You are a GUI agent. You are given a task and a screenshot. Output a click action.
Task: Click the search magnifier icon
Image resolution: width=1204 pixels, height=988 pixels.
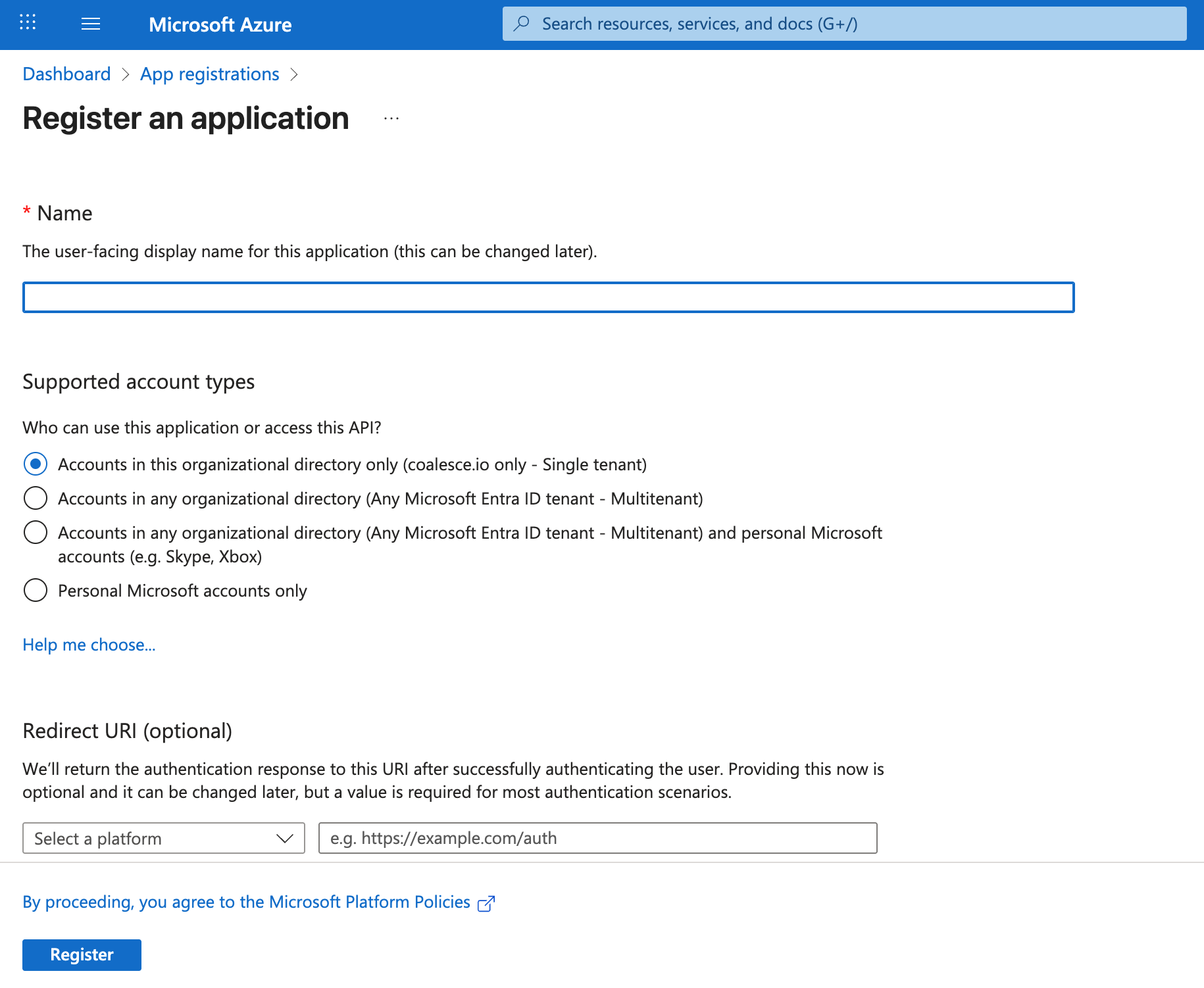pyautogui.click(x=522, y=24)
